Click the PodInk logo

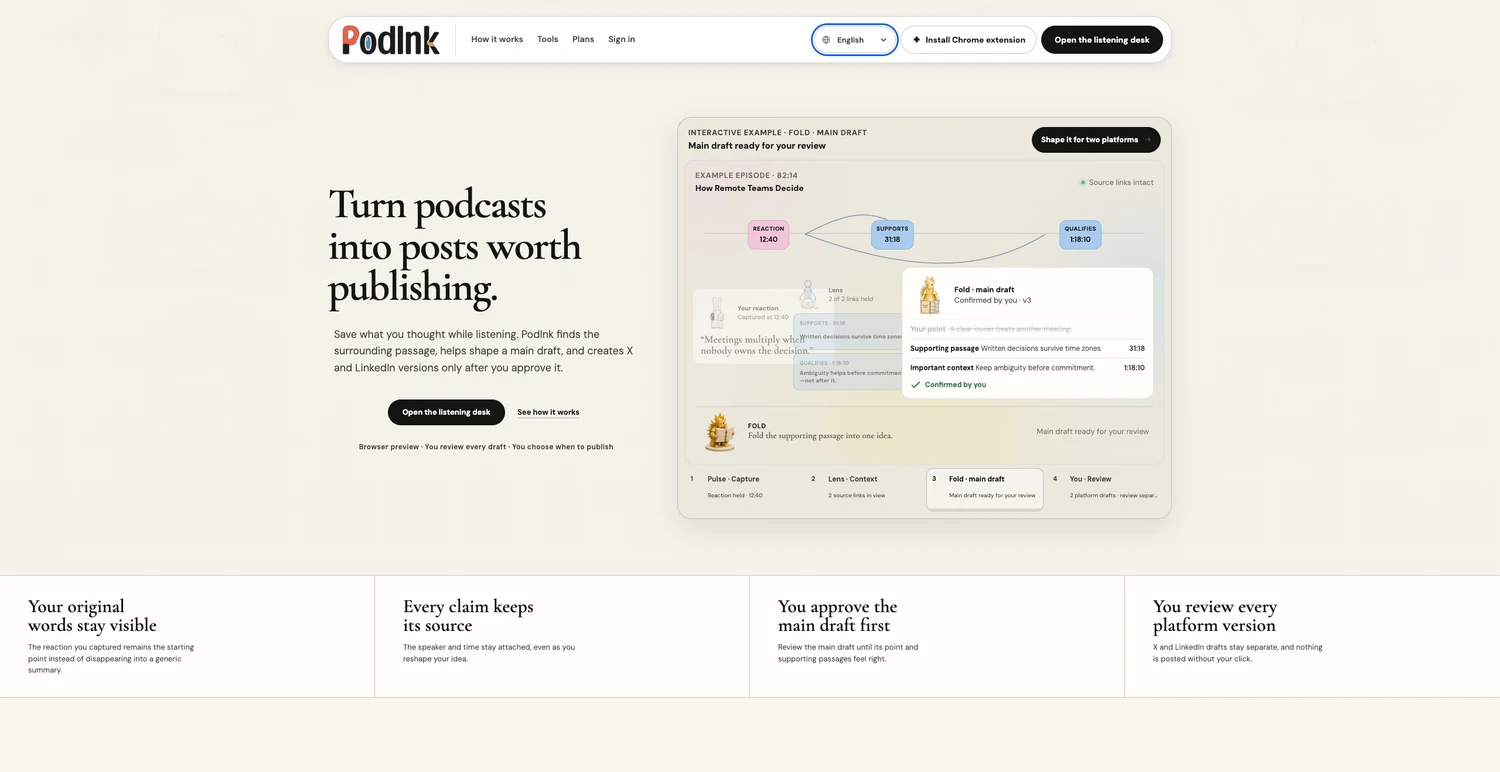click(x=391, y=39)
